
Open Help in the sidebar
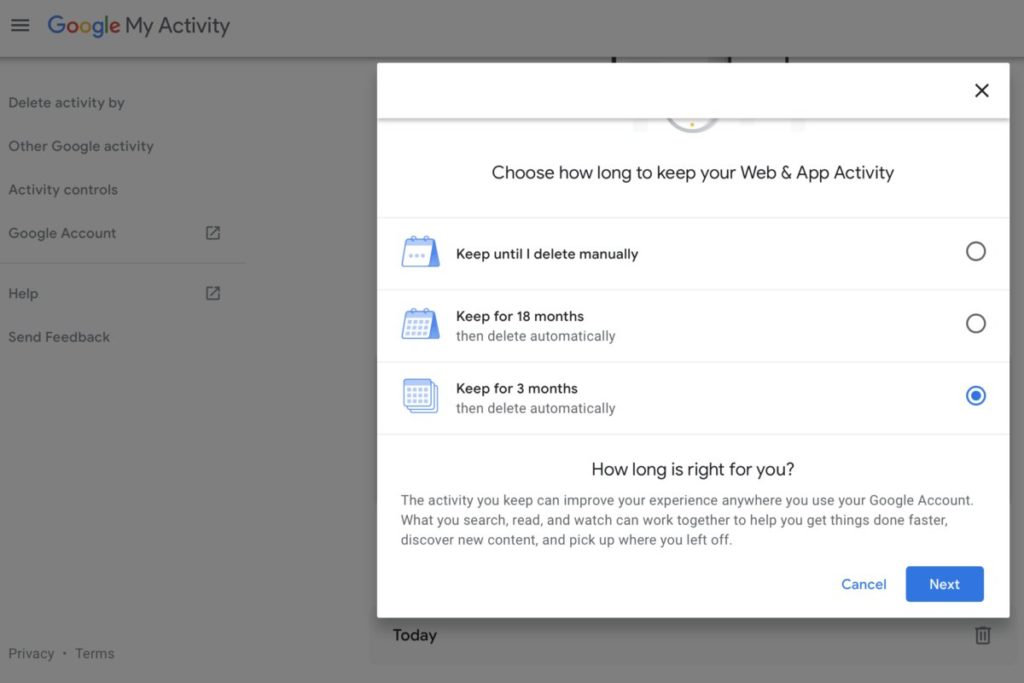tap(23, 294)
